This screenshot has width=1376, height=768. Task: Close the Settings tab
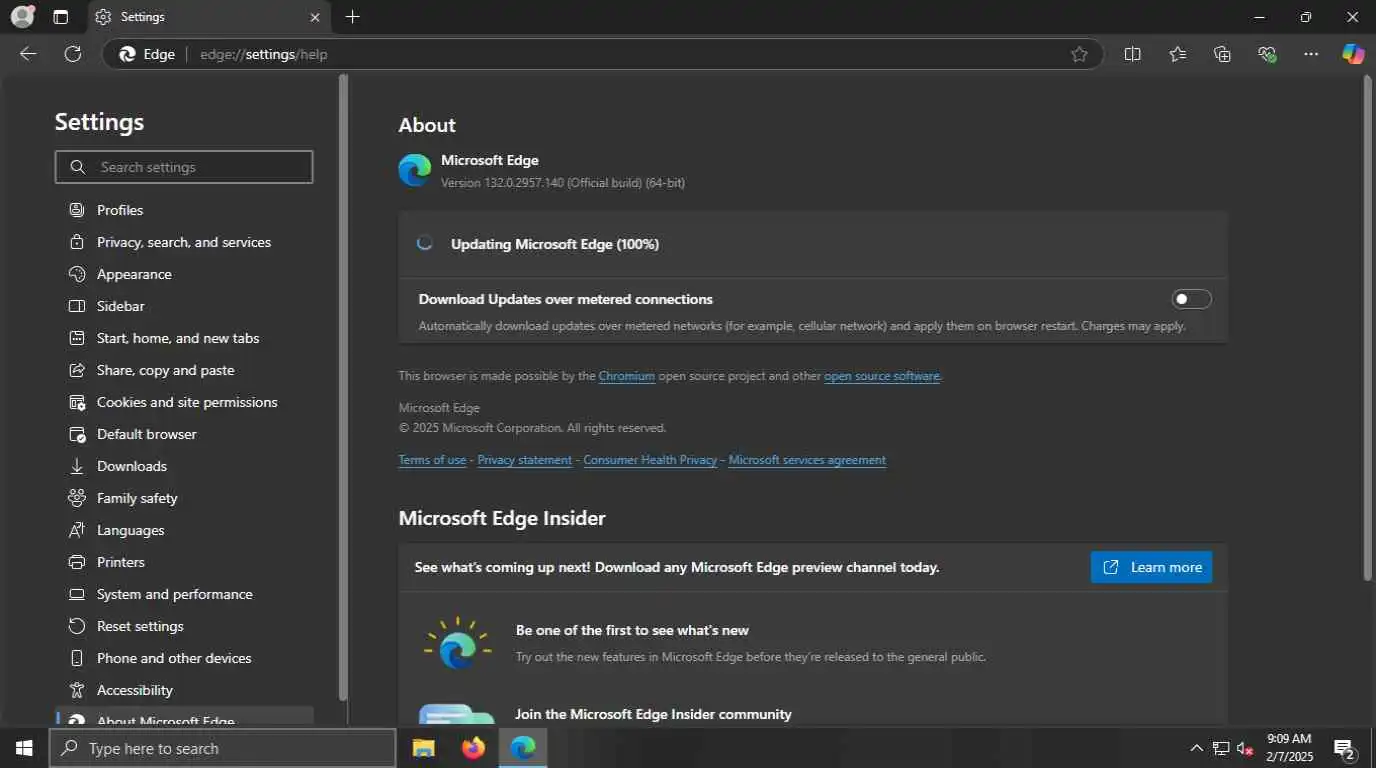click(x=315, y=17)
